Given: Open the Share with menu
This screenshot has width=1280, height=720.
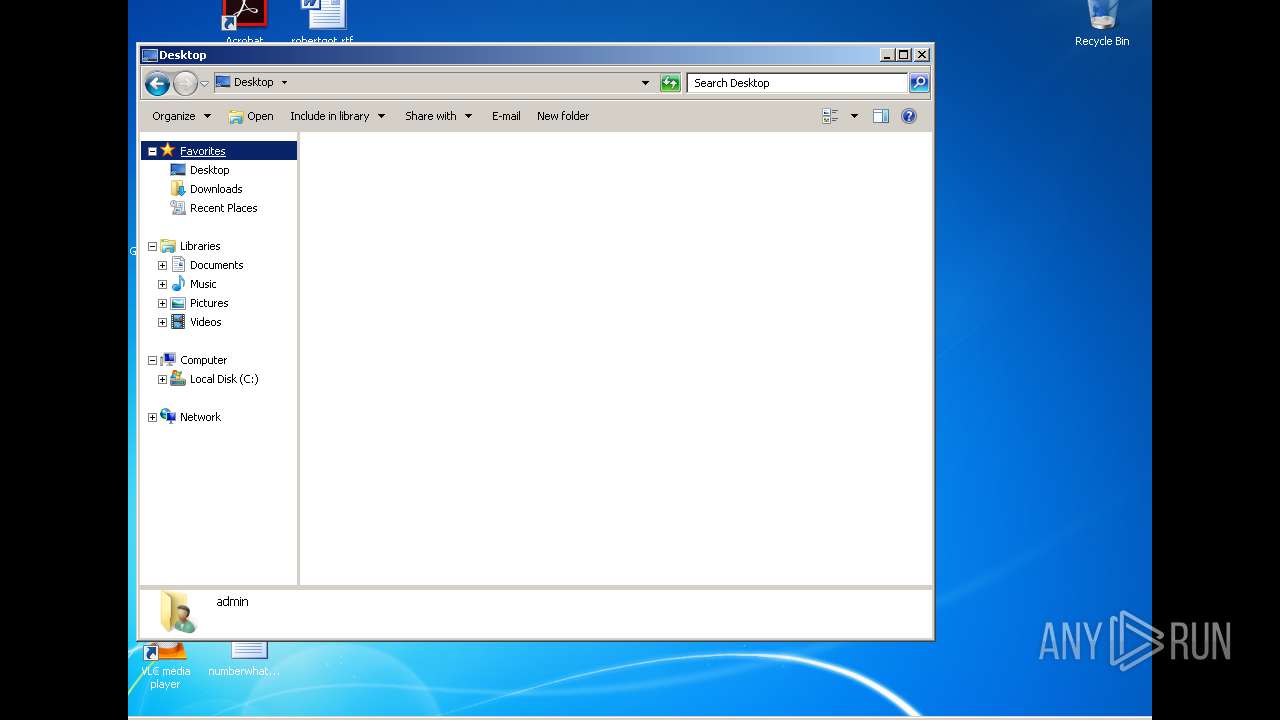Looking at the screenshot, I should (x=438, y=116).
